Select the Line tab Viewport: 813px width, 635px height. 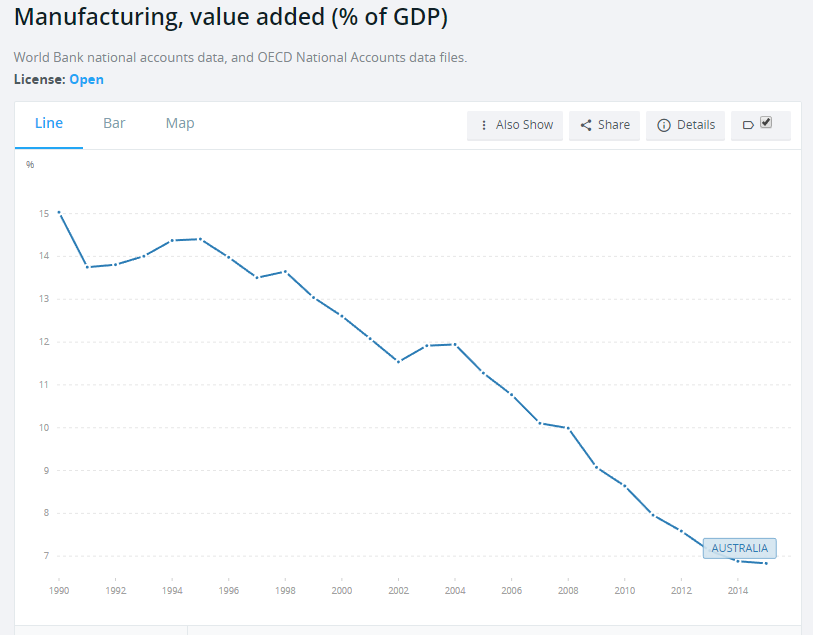click(49, 123)
